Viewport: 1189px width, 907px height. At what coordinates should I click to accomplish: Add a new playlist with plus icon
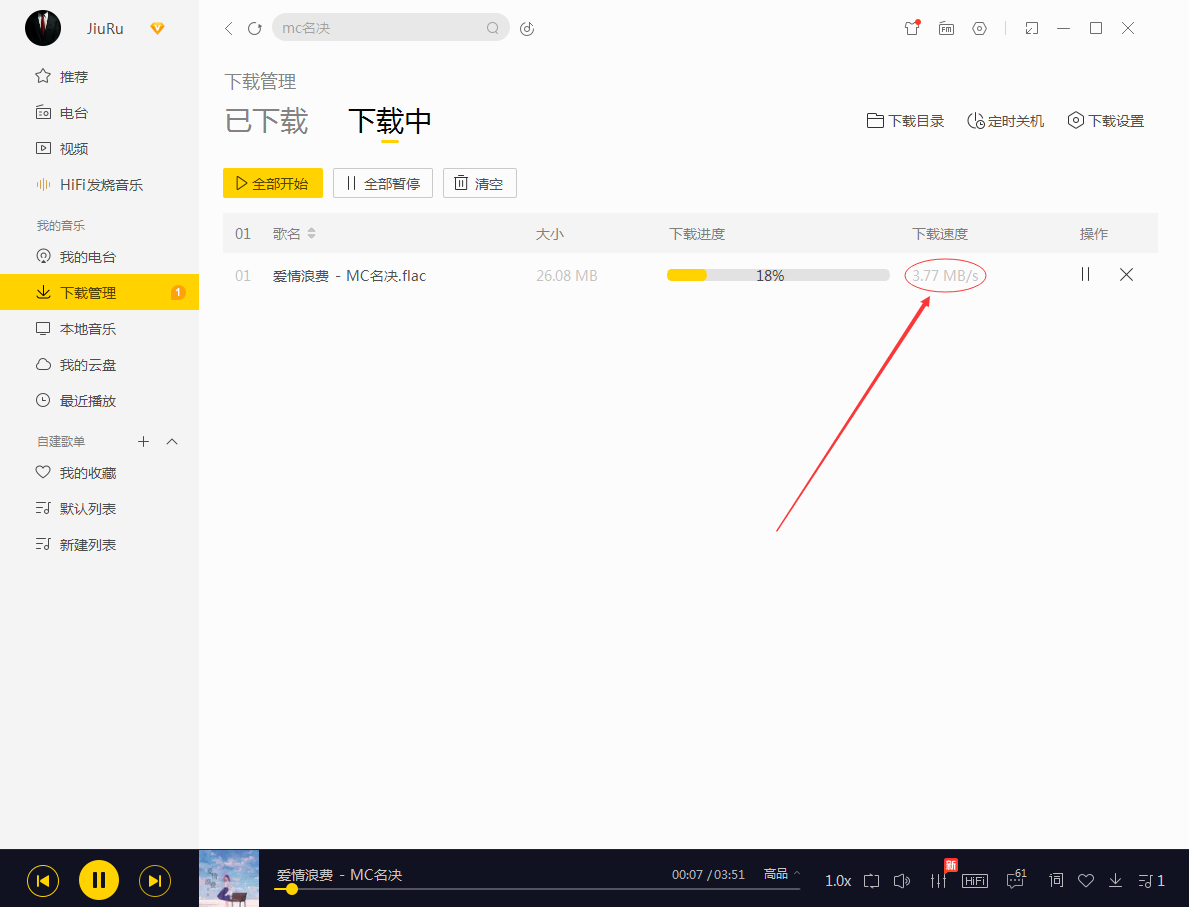pyautogui.click(x=143, y=441)
